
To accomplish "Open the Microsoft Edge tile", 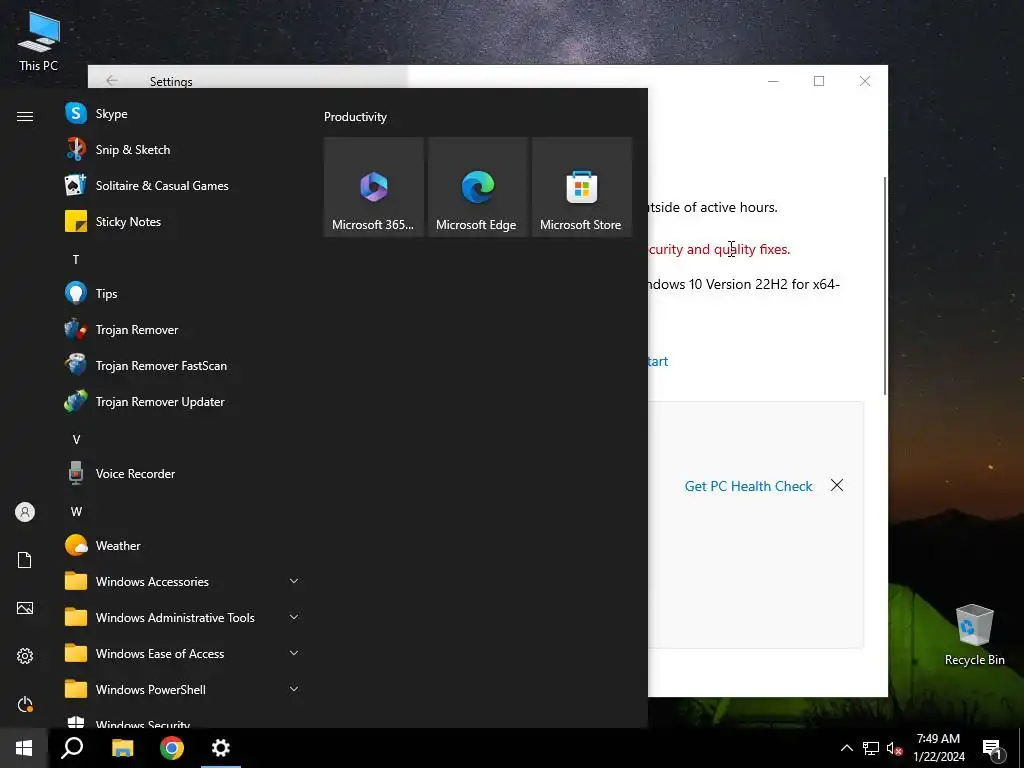I will tap(477, 187).
